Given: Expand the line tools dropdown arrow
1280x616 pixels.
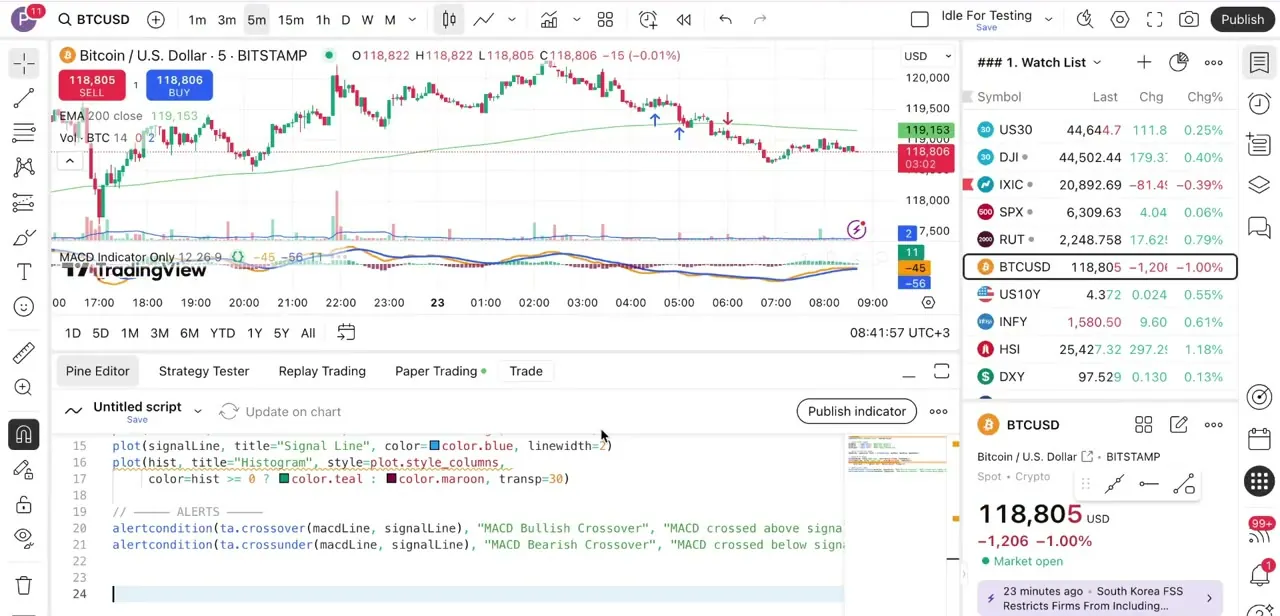Looking at the screenshot, I should coord(512,19).
